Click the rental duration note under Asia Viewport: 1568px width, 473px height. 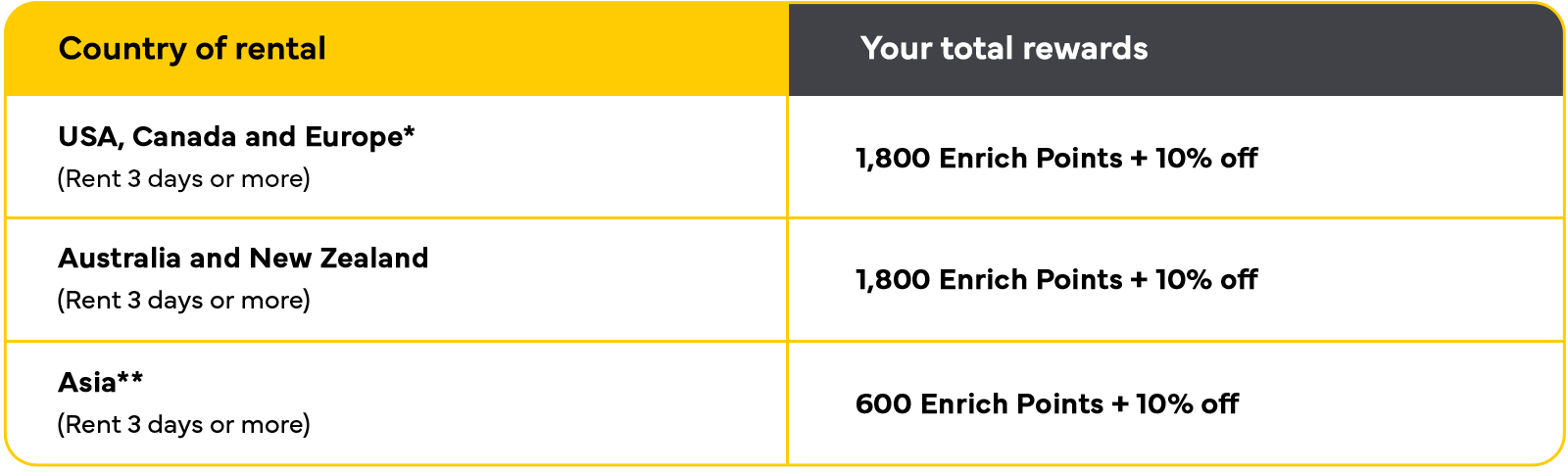click(x=183, y=425)
